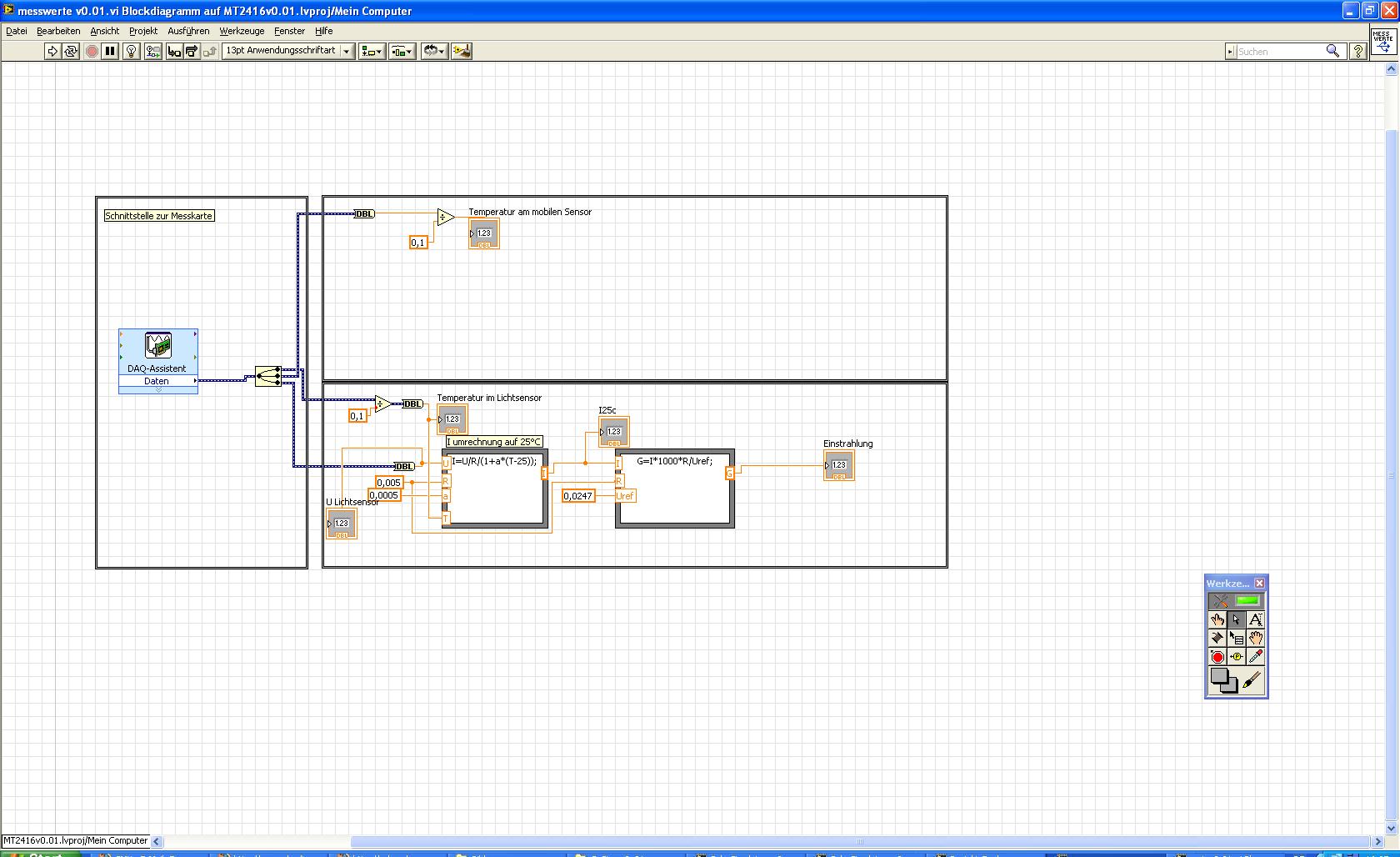Open the Werkzeuge menu
1400x857 pixels.
(x=242, y=31)
